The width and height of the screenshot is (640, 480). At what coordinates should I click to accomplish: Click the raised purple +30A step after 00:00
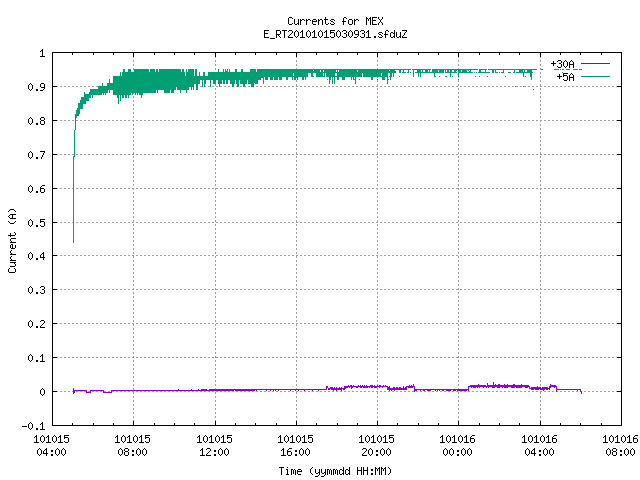(x=499, y=386)
